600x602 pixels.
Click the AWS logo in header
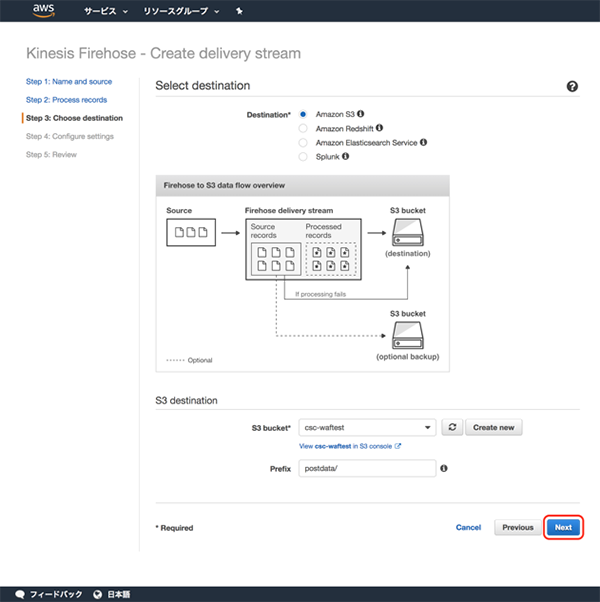point(43,11)
